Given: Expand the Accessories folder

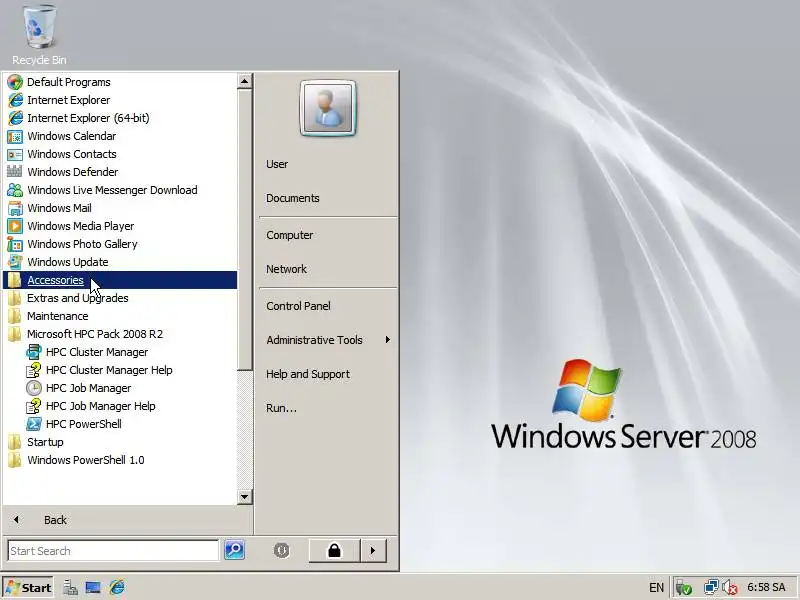Looking at the screenshot, I should coord(120,280).
